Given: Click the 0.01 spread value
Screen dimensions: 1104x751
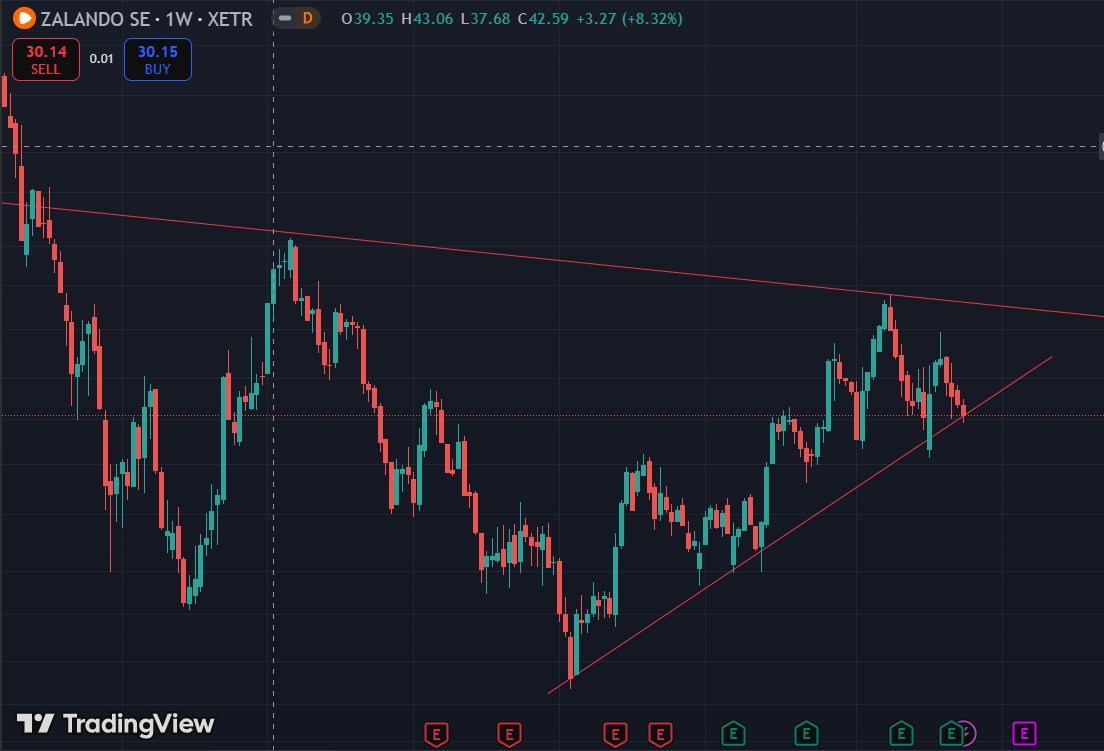Looking at the screenshot, I should point(101,58).
